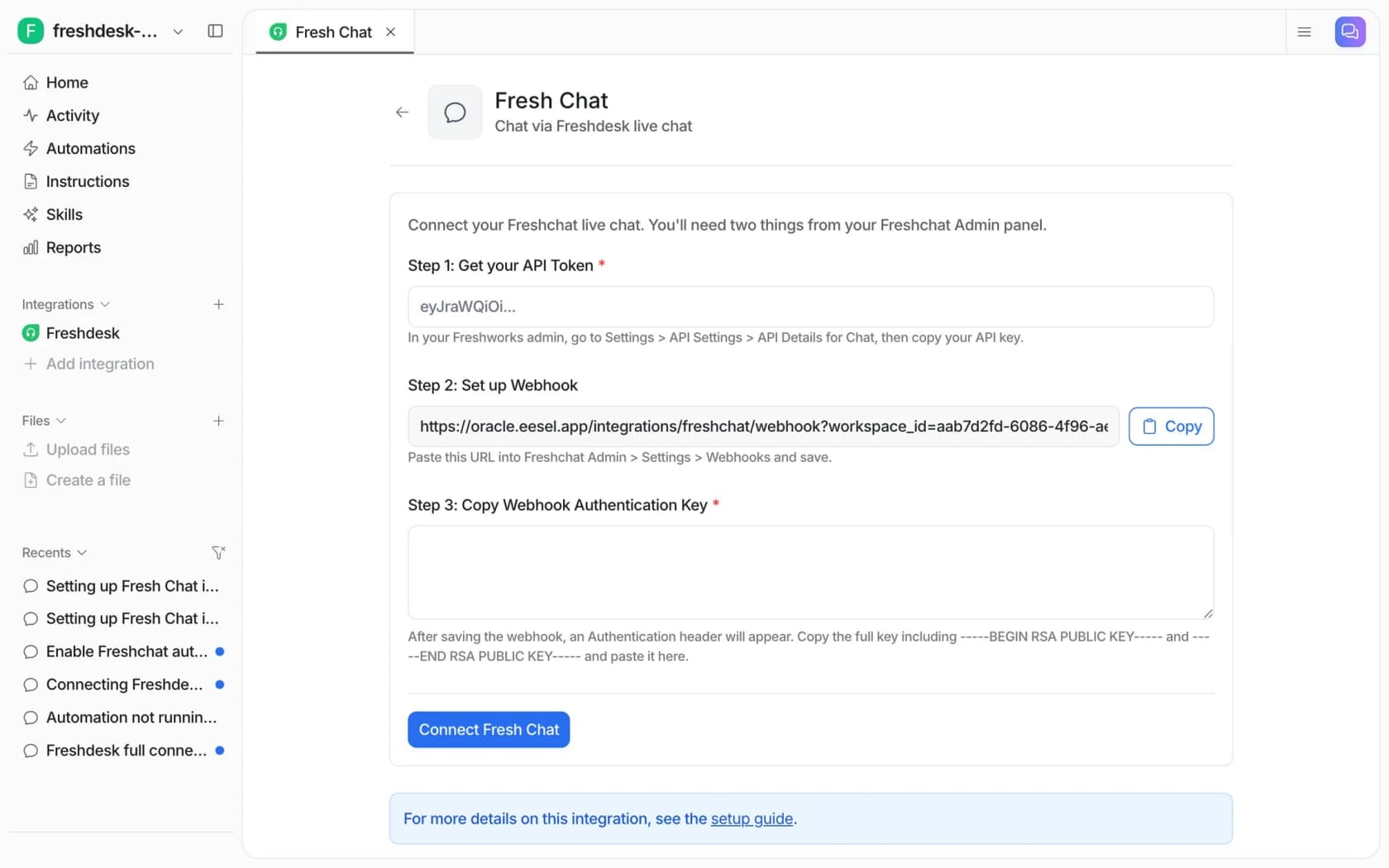Copy the webhook URL
Image resolution: width=1389 pixels, height=868 pixels.
pyautogui.click(x=1171, y=427)
